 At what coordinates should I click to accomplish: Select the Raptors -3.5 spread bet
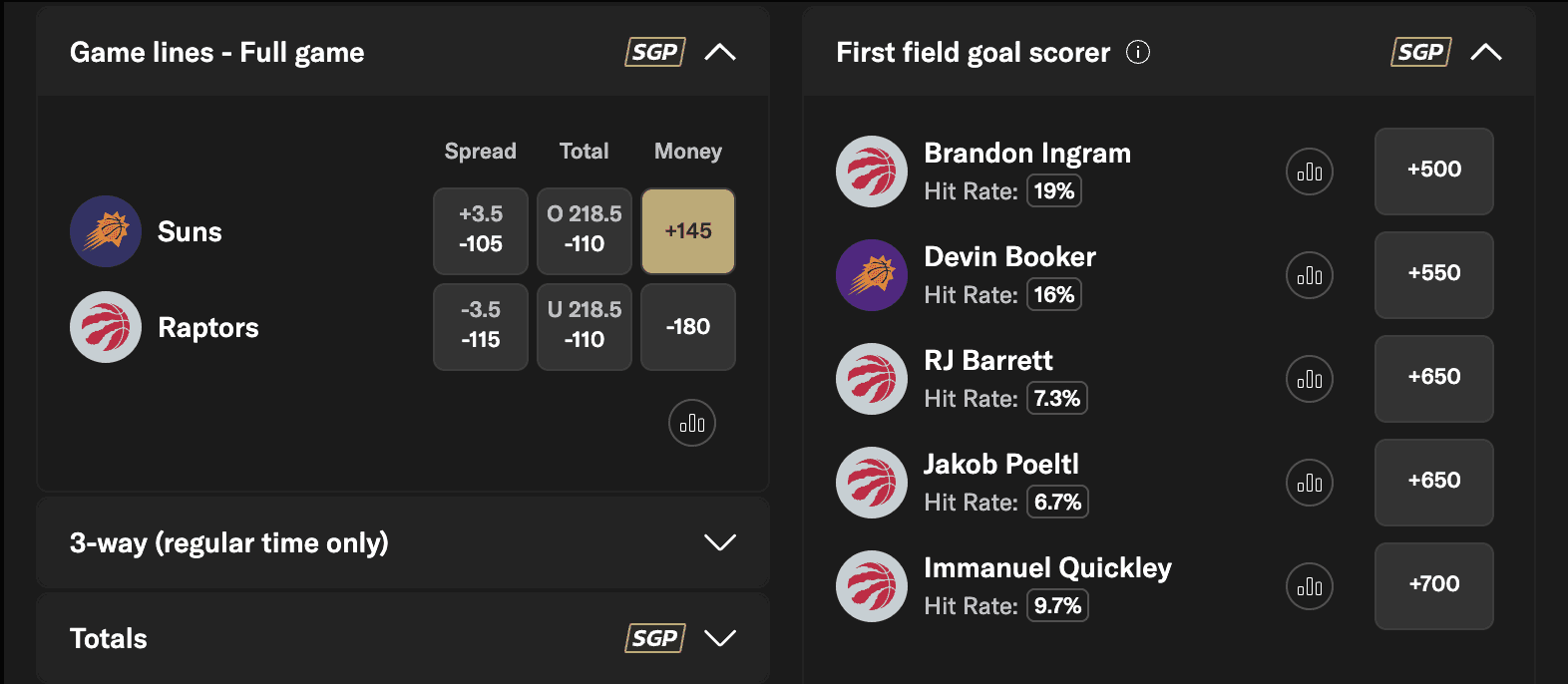[480, 327]
